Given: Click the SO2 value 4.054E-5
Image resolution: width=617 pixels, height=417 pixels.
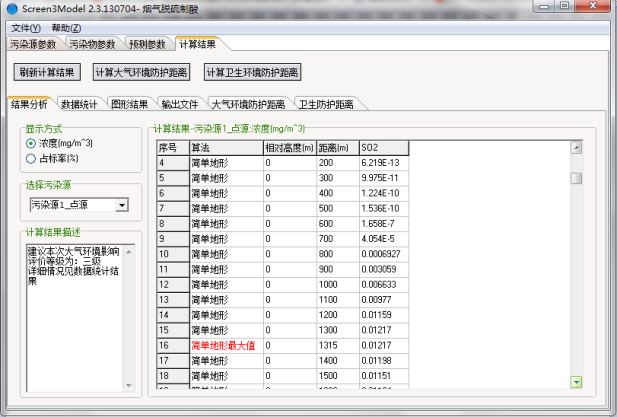Looking at the screenshot, I should (384, 239).
